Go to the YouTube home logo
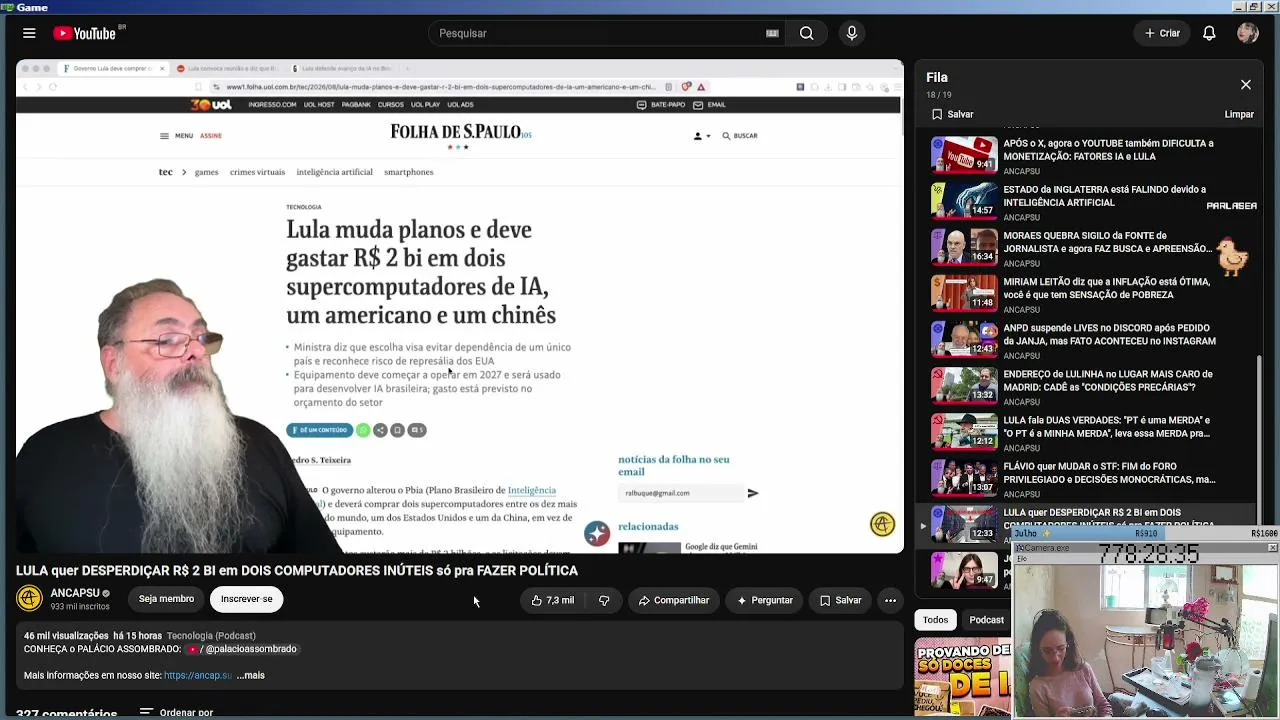This screenshot has width=1280, height=720. pos(85,33)
